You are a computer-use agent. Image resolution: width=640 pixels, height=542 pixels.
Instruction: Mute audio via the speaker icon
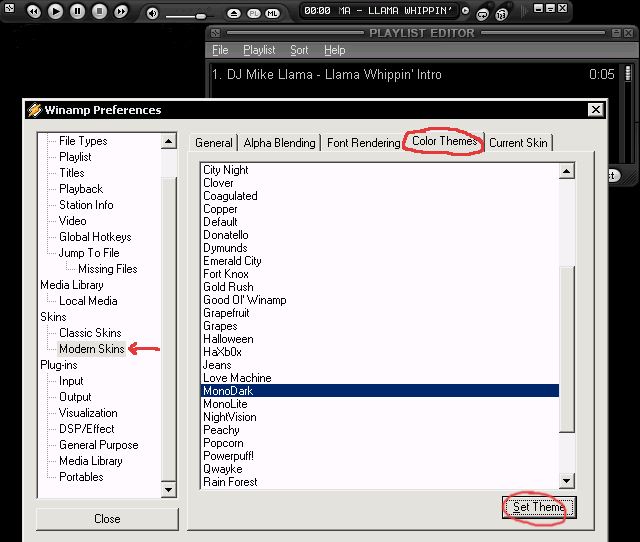coord(153,13)
